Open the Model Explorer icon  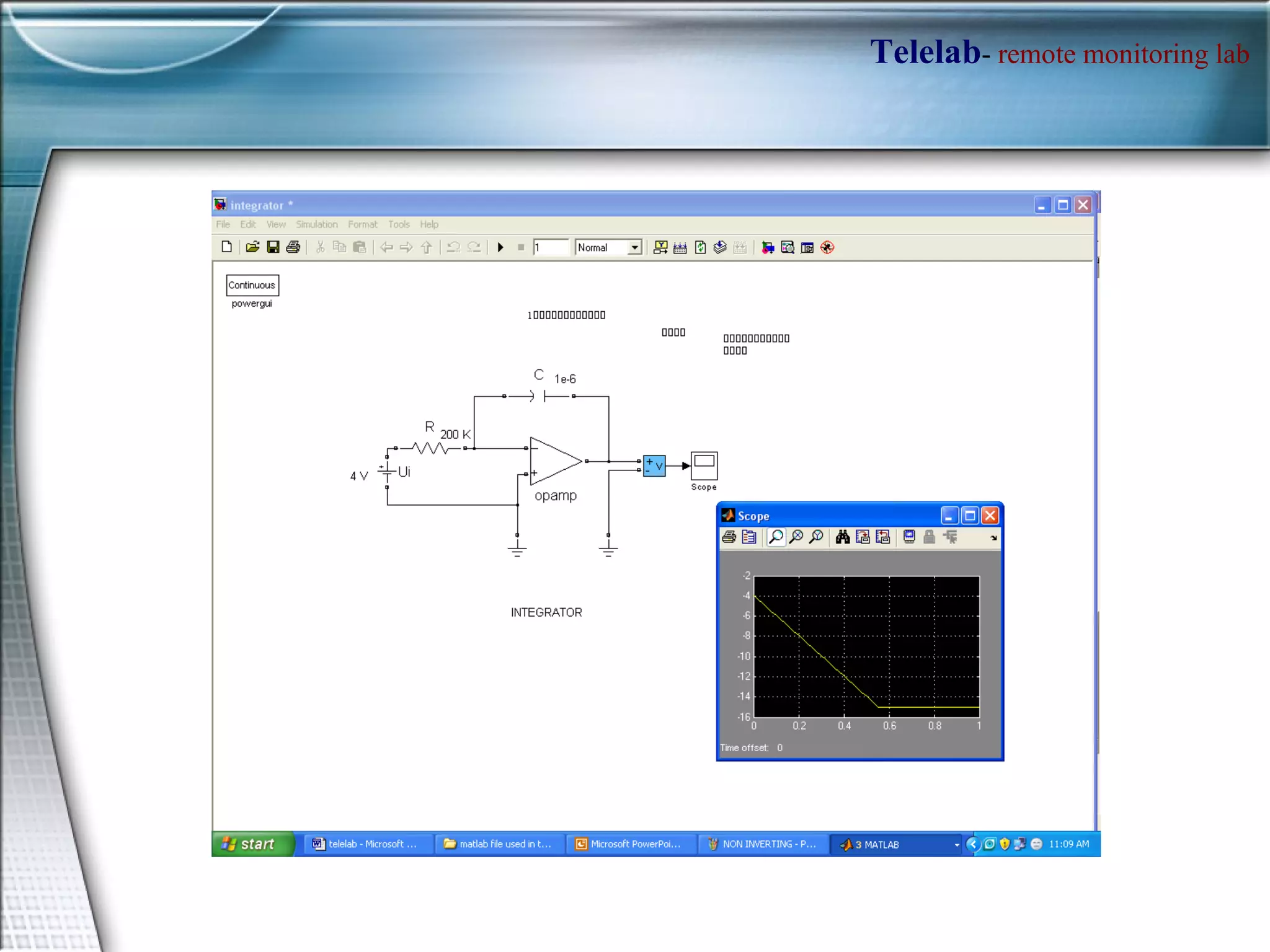(788, 247)
